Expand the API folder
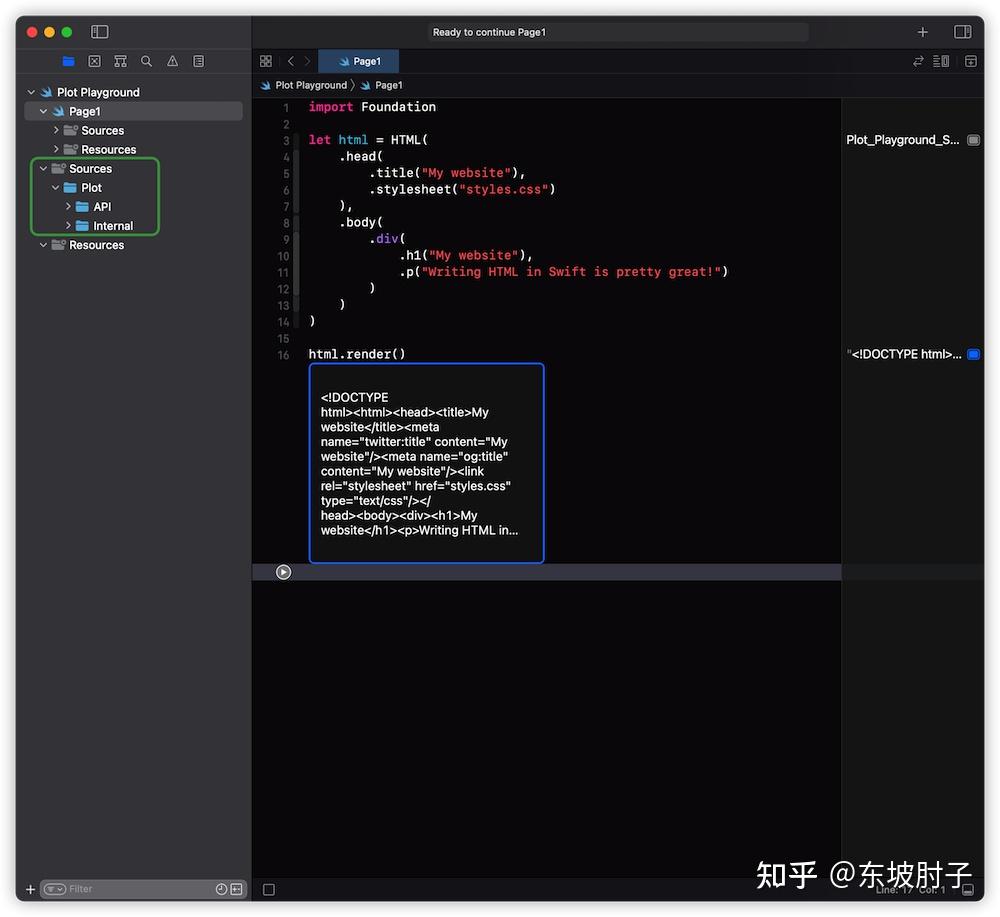Viewport: 1000px width, 917px height. coord(68,207)
